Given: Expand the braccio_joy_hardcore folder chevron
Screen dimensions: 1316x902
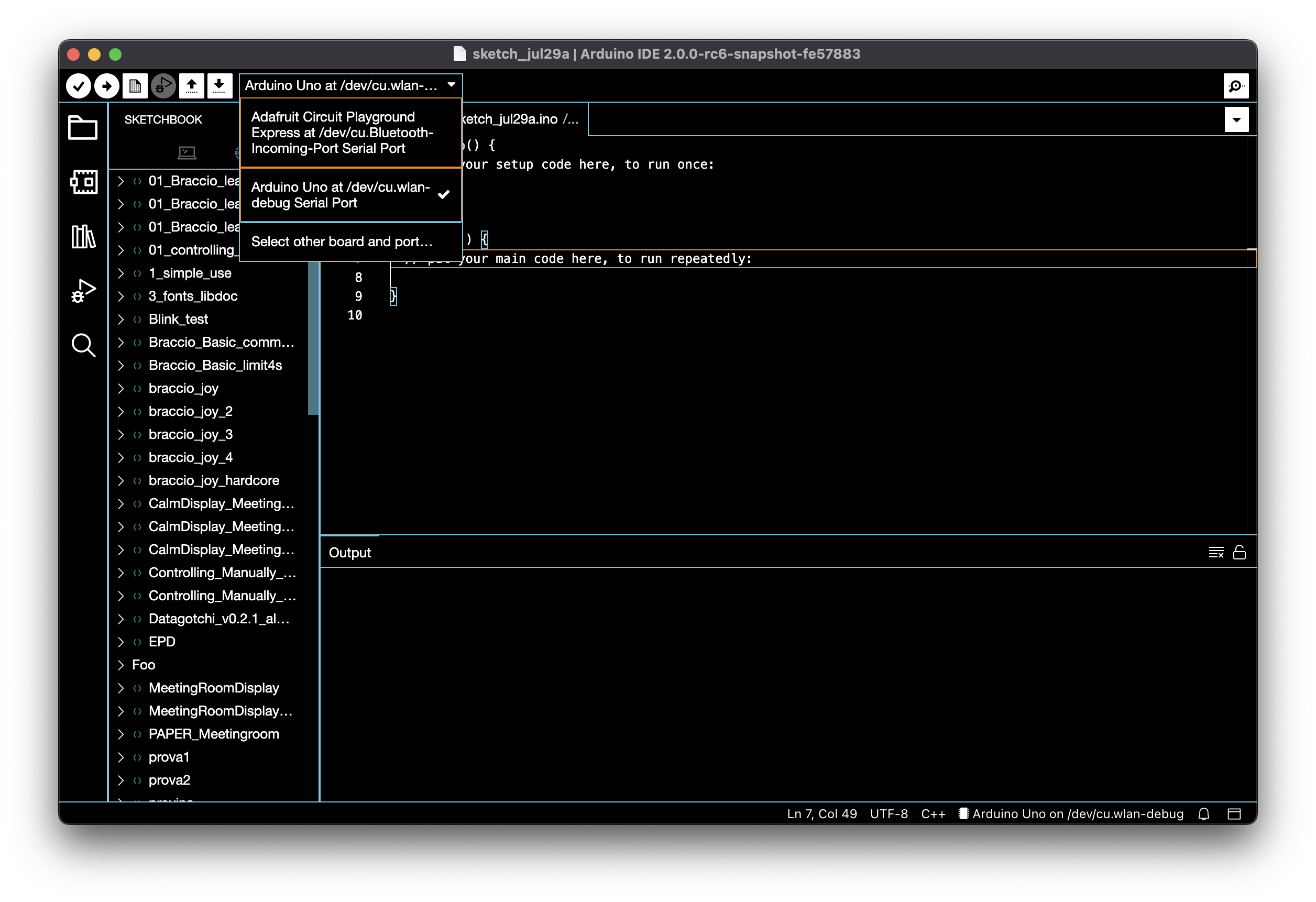Looking at the screenshot, I should tap(120, 481).
